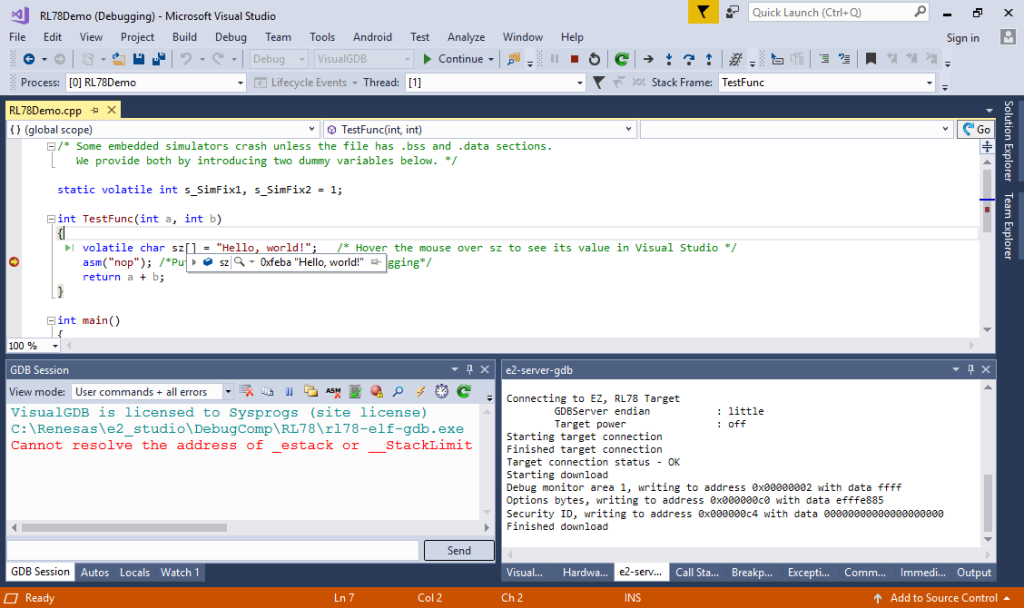Screen dimensions: 1024x608
Task: Toggle the Pin icon on GDB Session panel
Action: pyautogui.click(x=470, y=369)
